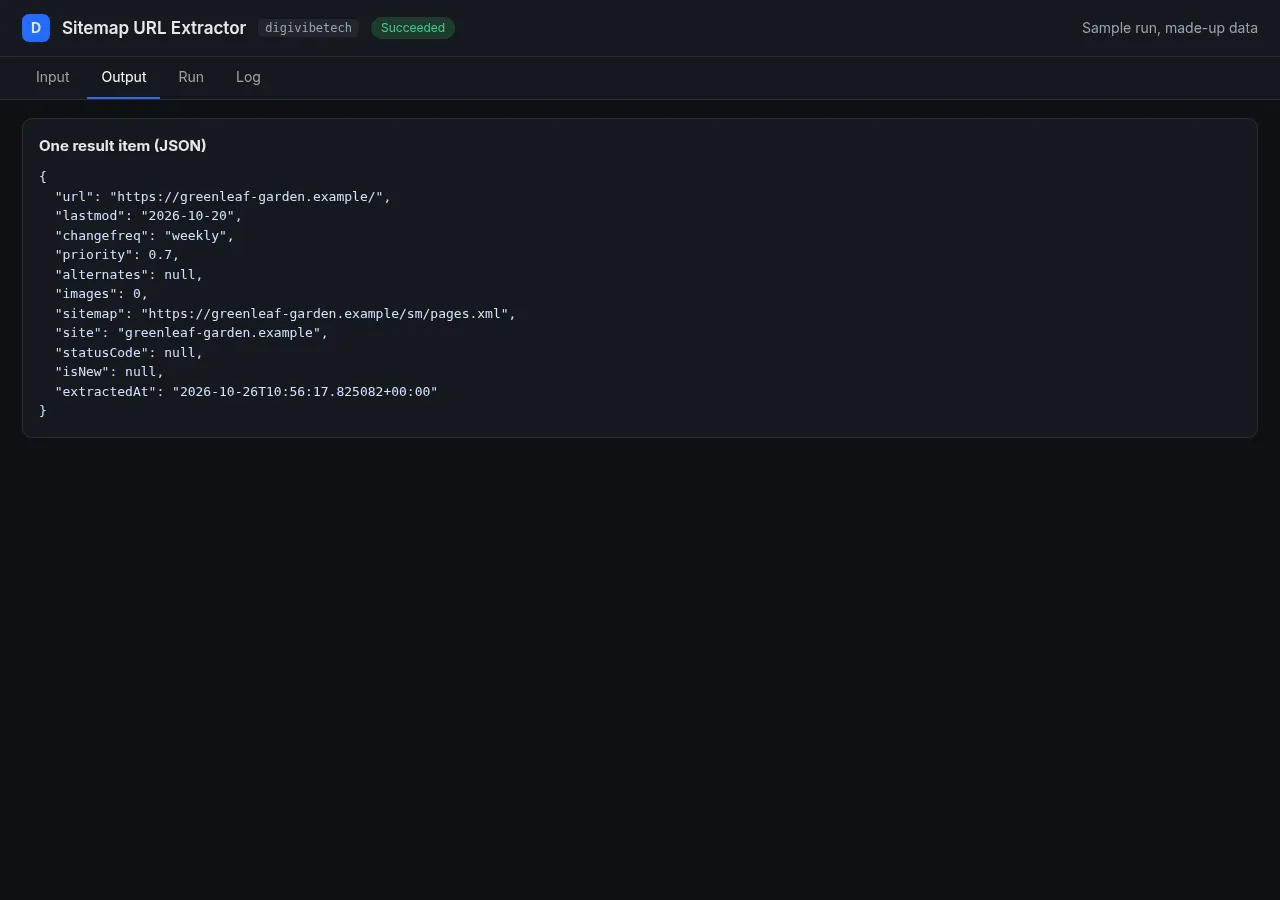Viewport: 1280px width, 900px height.
Task: Click the "isNew": null line
Action: tap(109, 372)
